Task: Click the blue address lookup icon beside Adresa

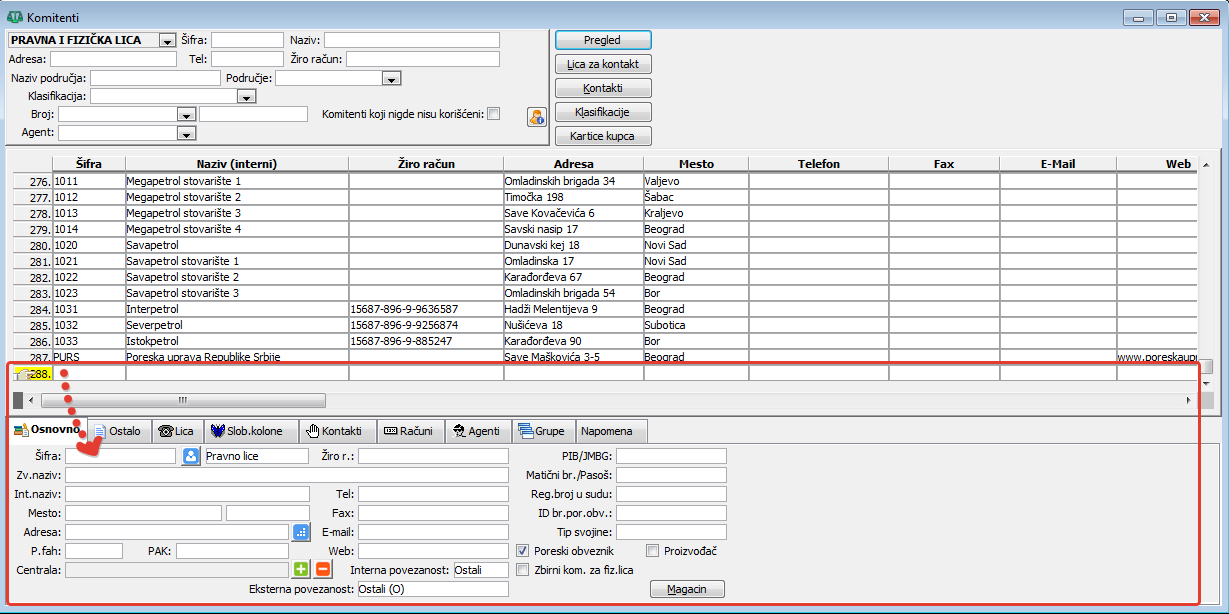Action: (301, 532)
